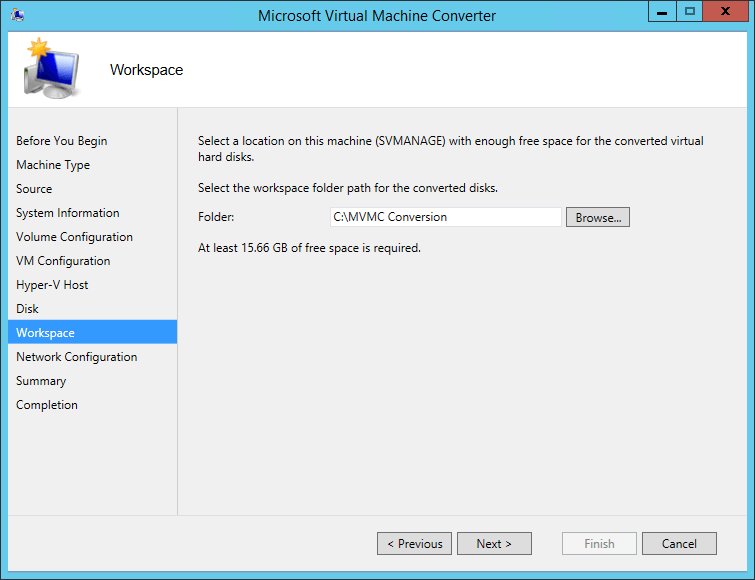
Task: Browse for a workspace folder
Action: coord(598,217)
